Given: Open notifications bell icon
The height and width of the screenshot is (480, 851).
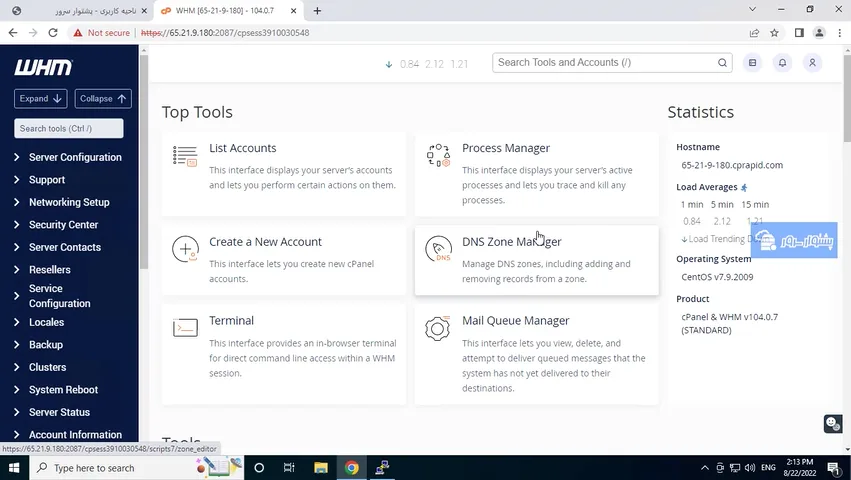Looking at the screenshot, I should tap(782, 62).
